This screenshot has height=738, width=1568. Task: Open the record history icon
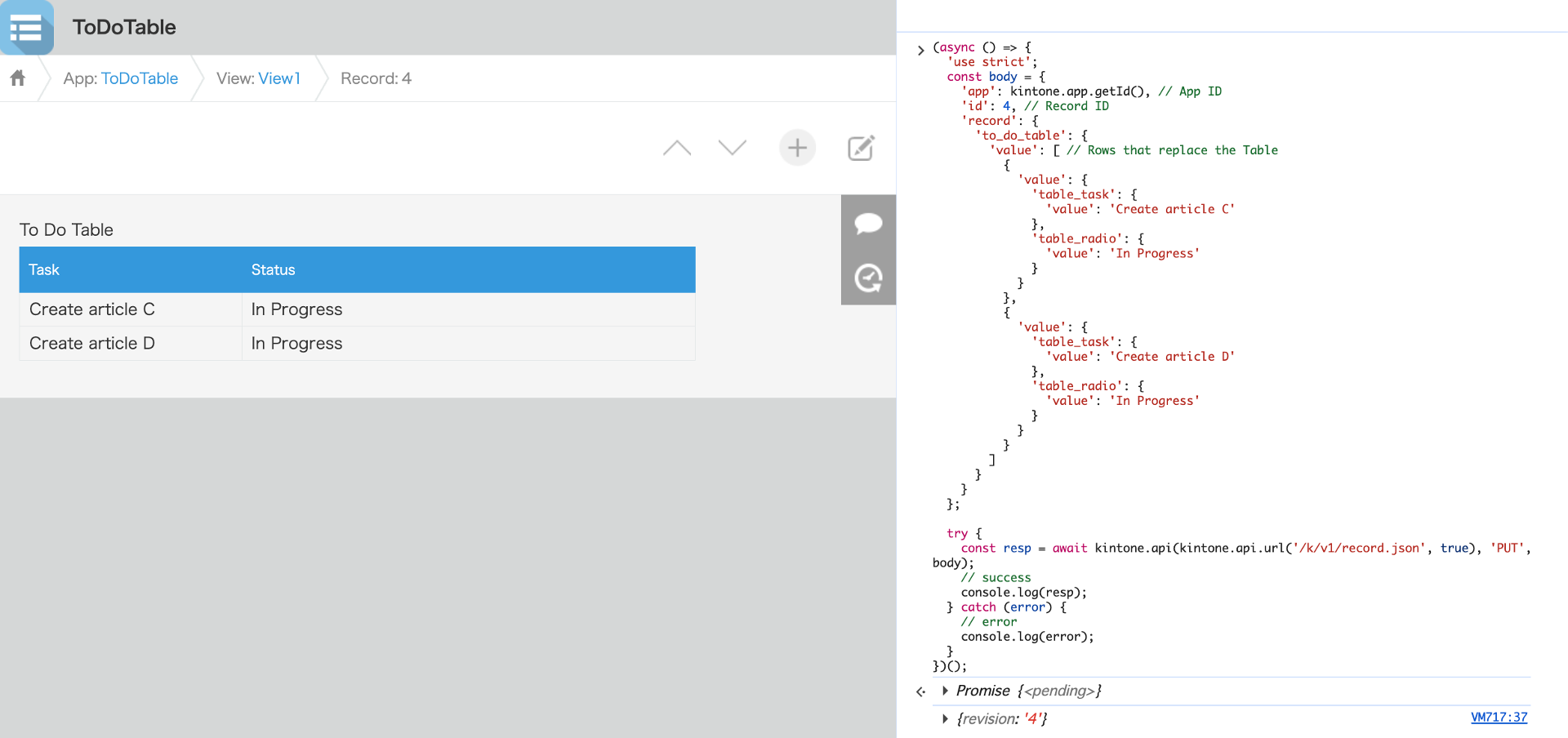(868, 278)
